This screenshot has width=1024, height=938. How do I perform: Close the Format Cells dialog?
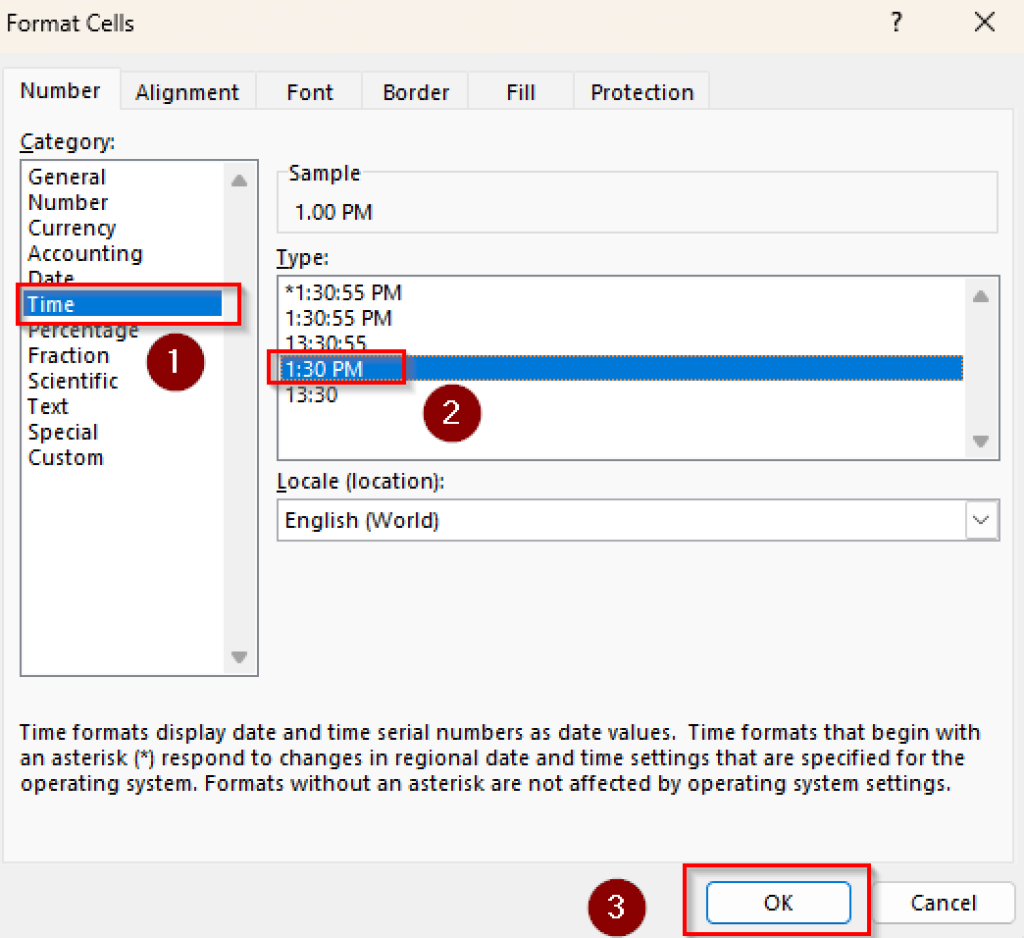pos(984,22)
